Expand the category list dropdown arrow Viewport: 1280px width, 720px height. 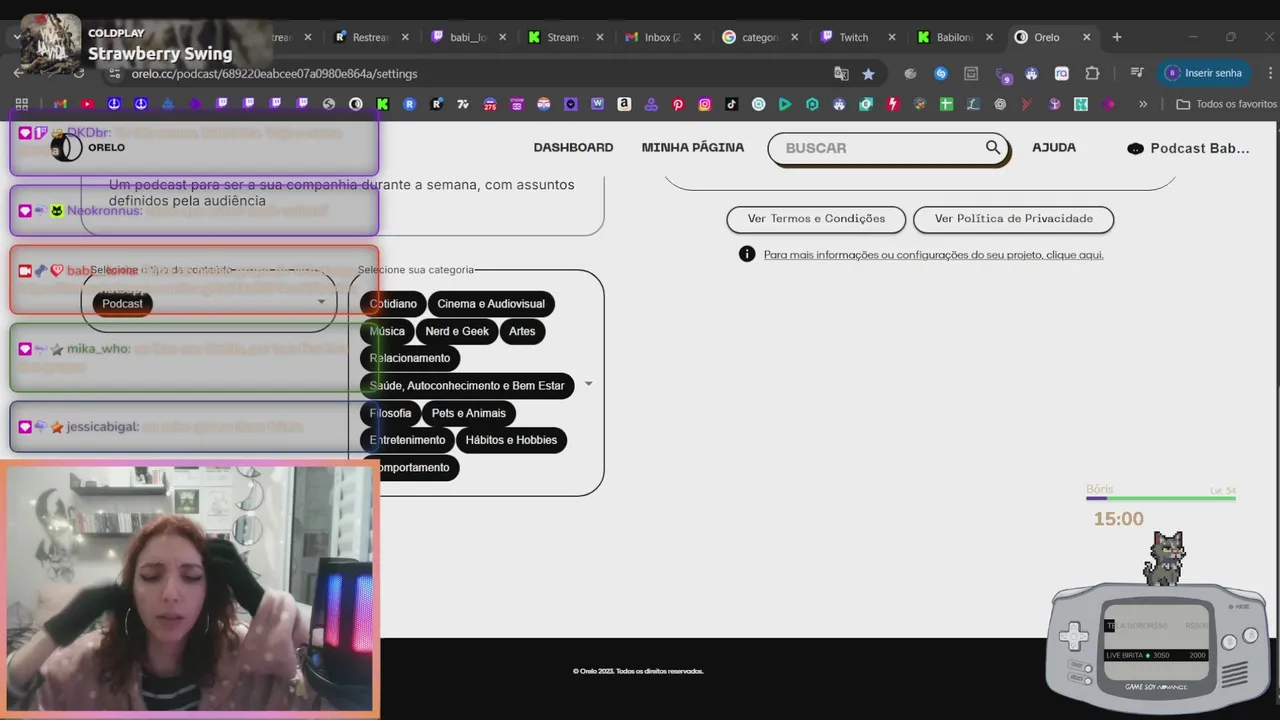coord(588,384)
